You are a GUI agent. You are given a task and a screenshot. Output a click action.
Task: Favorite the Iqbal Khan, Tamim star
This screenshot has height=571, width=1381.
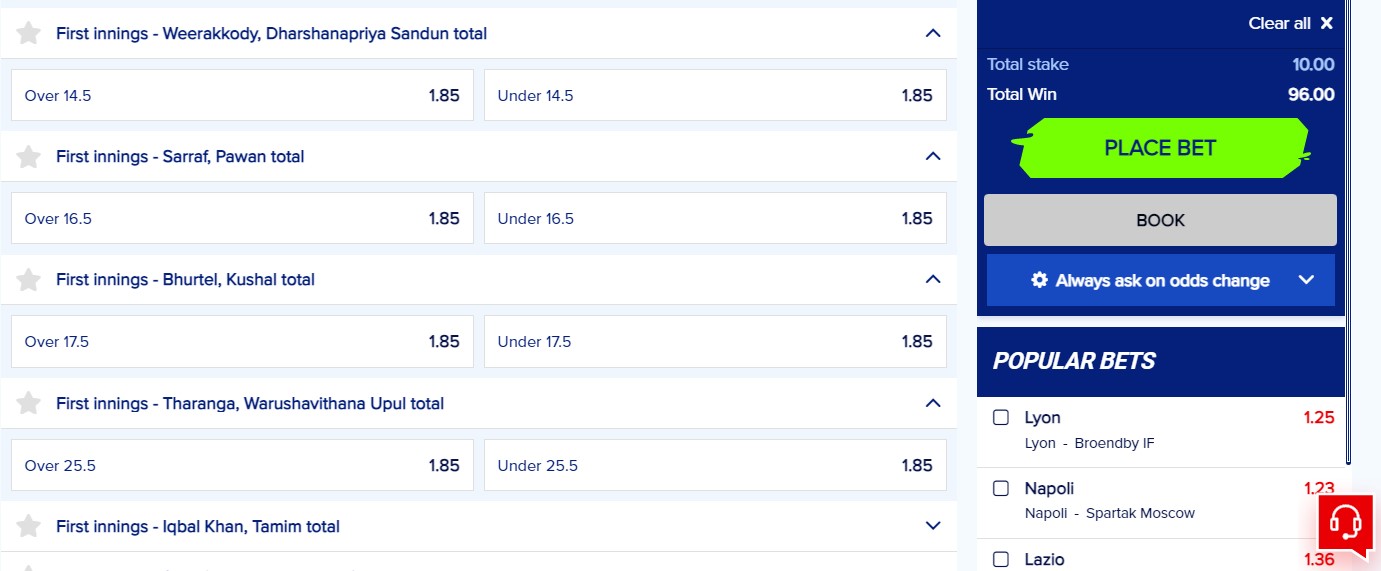29,526
